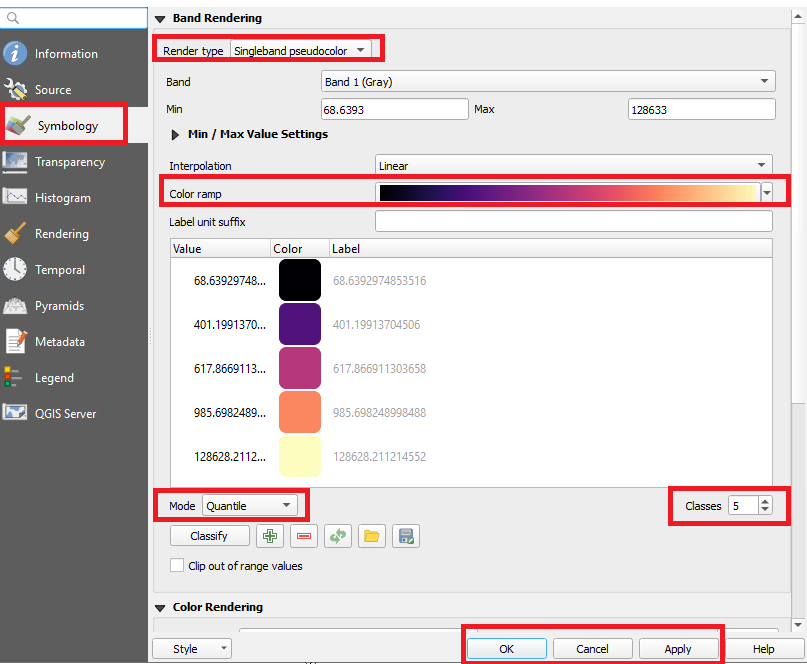The image size is (807, 664).
Task: Click the search magnifier icon
Action: coord(13,19)
